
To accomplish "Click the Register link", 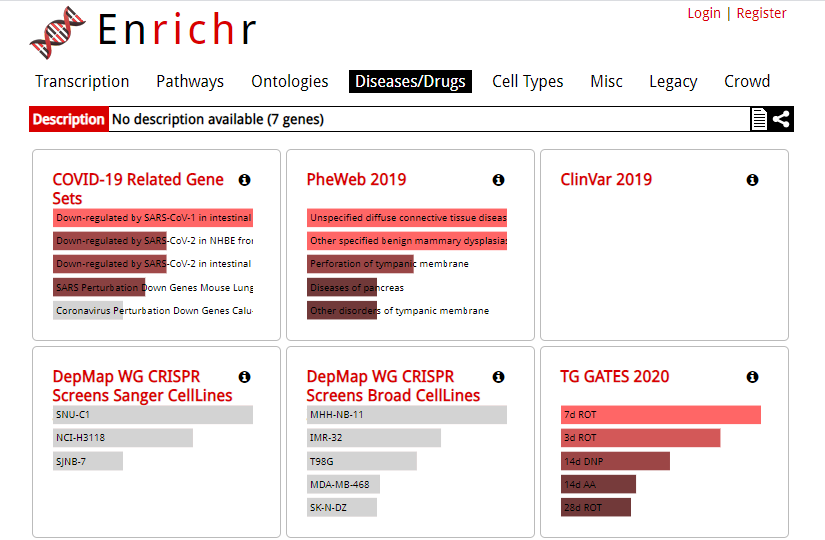I will click(761, 13).
